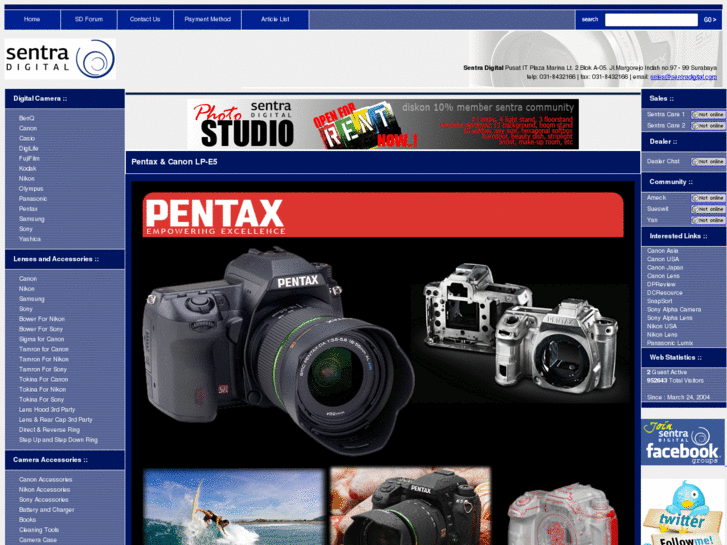This screenshot has height=545, width=727.
Task: Open Canon USA link
Action: pos(663,259)
